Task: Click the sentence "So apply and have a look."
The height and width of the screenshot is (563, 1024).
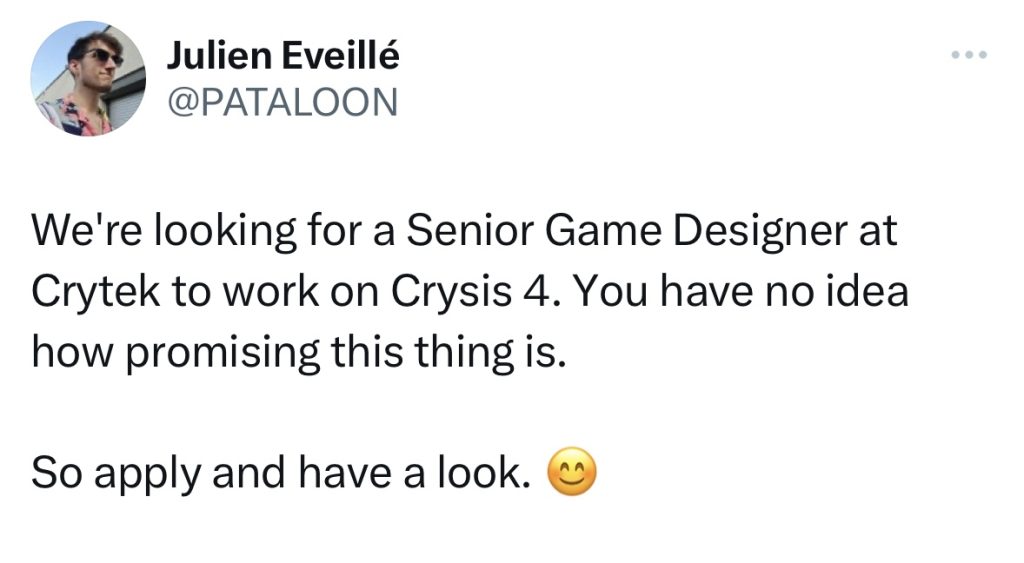Action: pos(281,473)
